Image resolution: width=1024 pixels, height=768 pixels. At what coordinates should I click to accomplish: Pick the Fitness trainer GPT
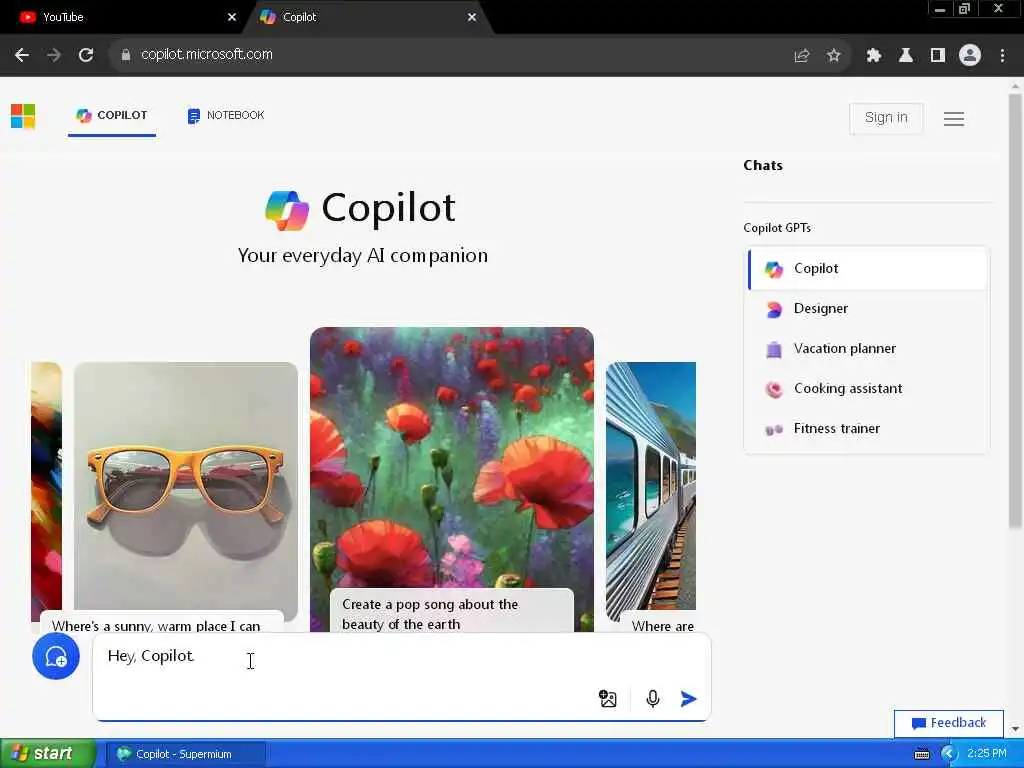coord(867,428)
